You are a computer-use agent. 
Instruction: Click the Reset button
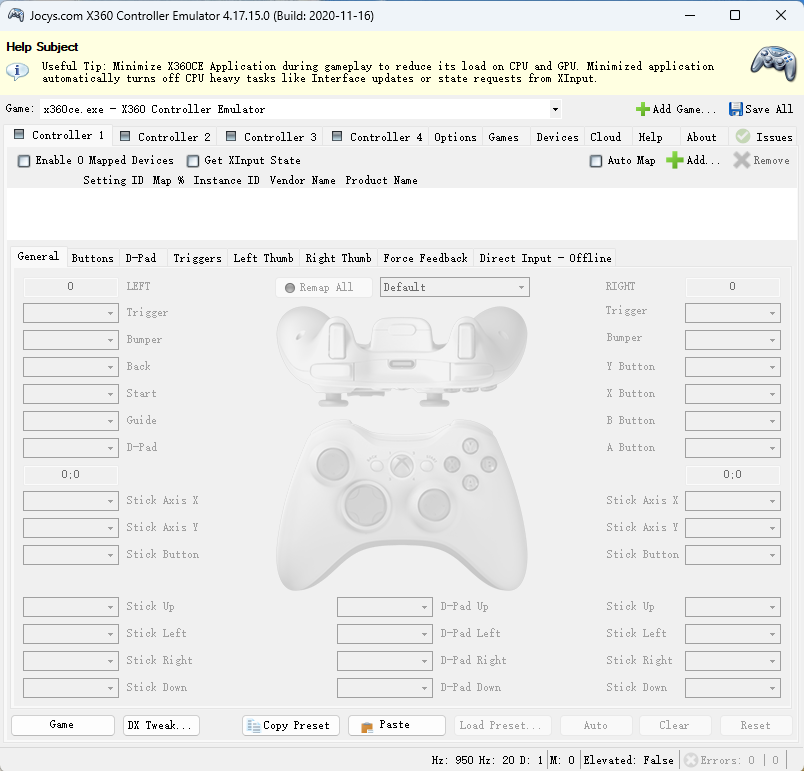pyautogui.click(x=756, y=725)
